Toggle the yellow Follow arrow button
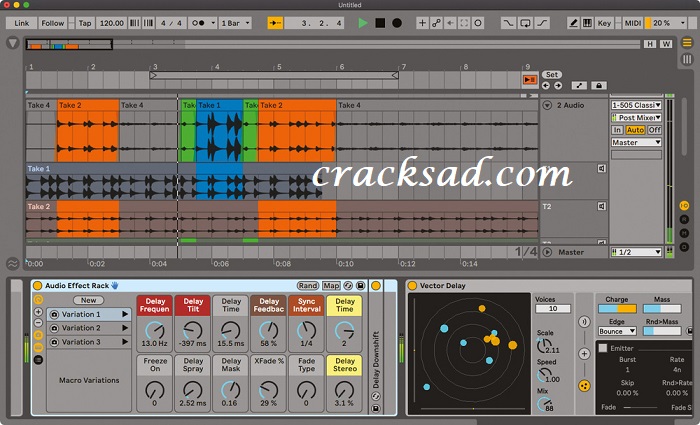 tap(275, 23)
